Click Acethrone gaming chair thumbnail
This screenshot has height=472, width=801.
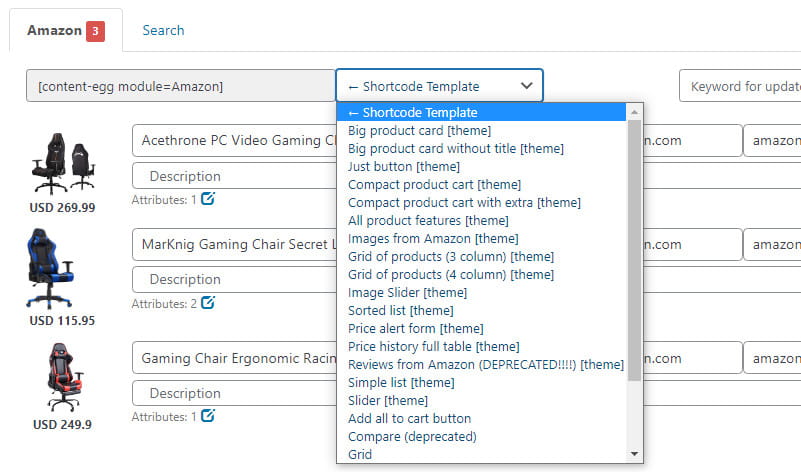(63, 162)
